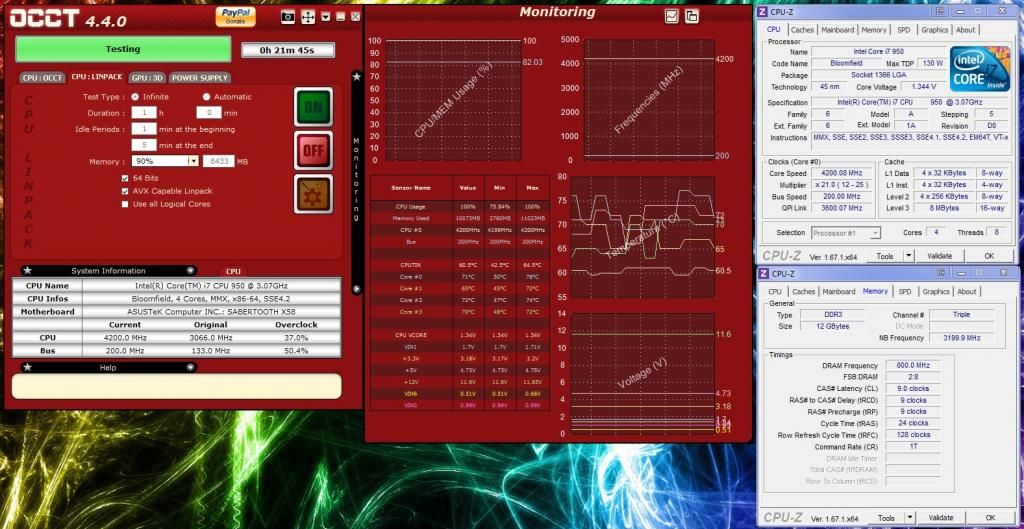This screenshot has height=529, width=1024.
Task: Open the CPU tab in the lower CPU-Z window
Action: pyautogui.click(x=775, y=292)
